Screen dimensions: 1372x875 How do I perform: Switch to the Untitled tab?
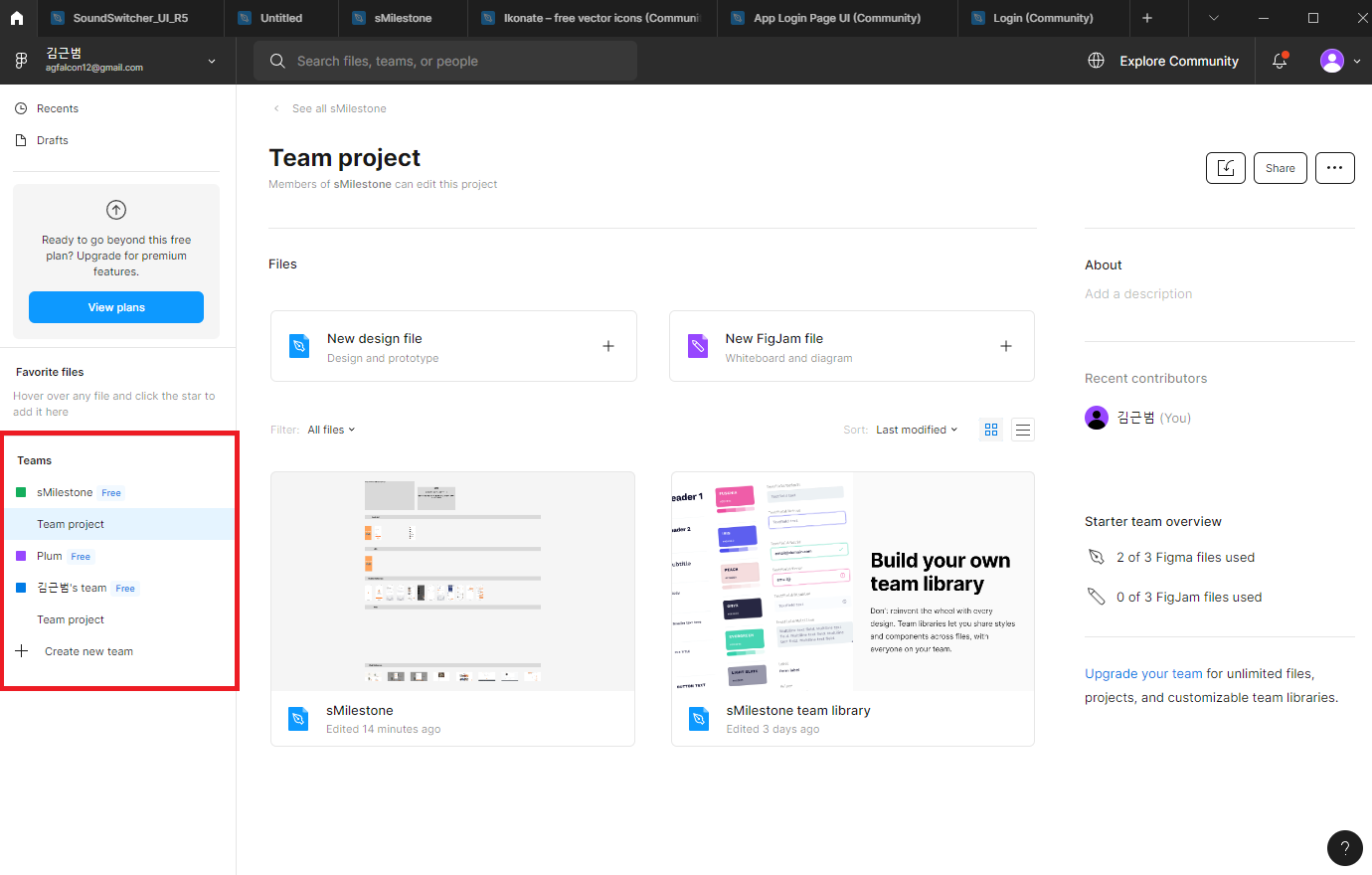click(280, 18)
